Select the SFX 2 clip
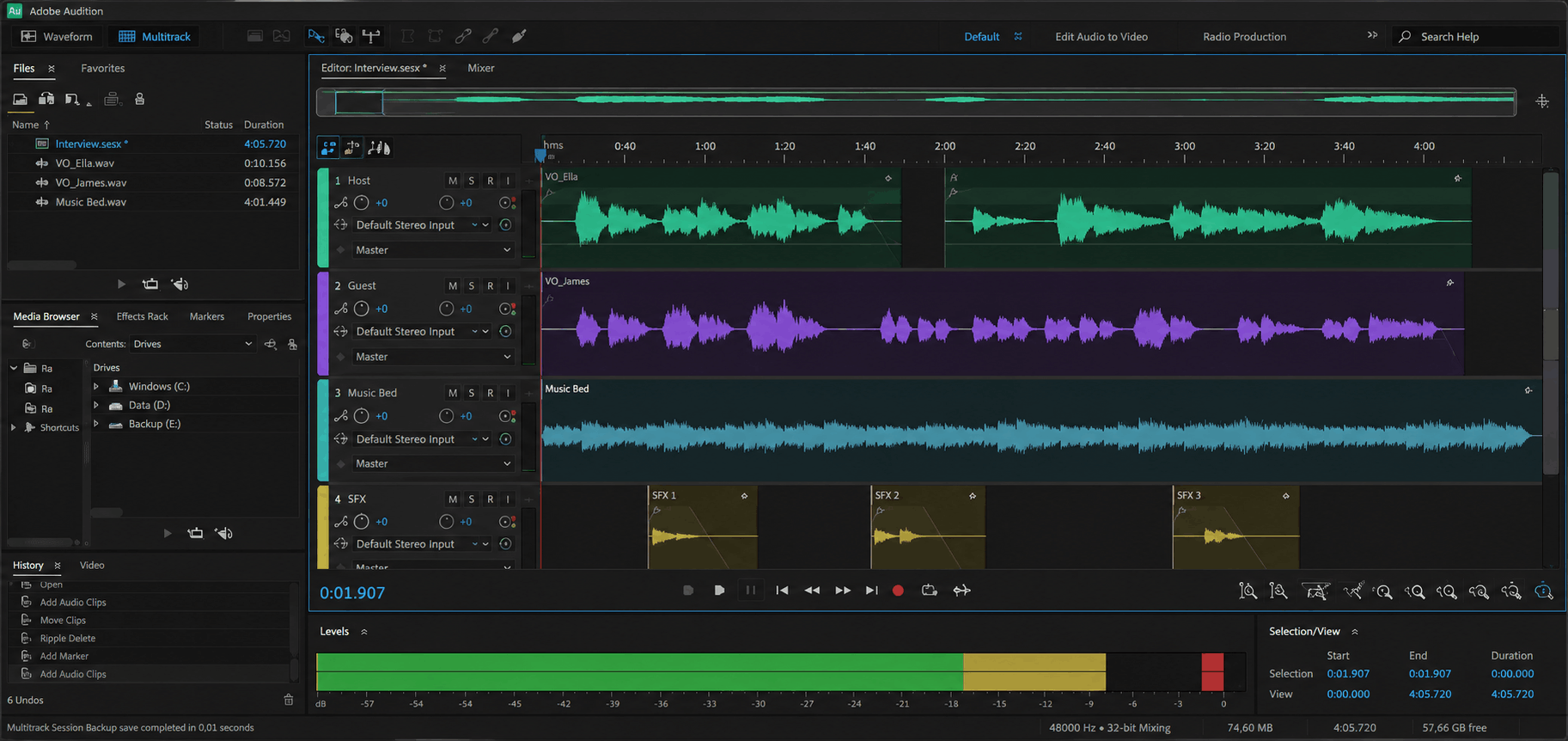 (928, 528)
